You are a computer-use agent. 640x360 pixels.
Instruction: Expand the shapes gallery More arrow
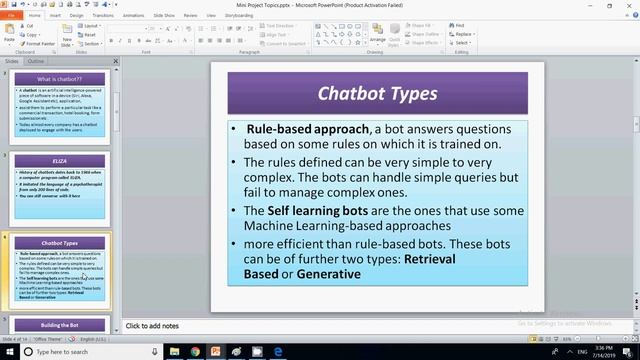click(365, 42)
